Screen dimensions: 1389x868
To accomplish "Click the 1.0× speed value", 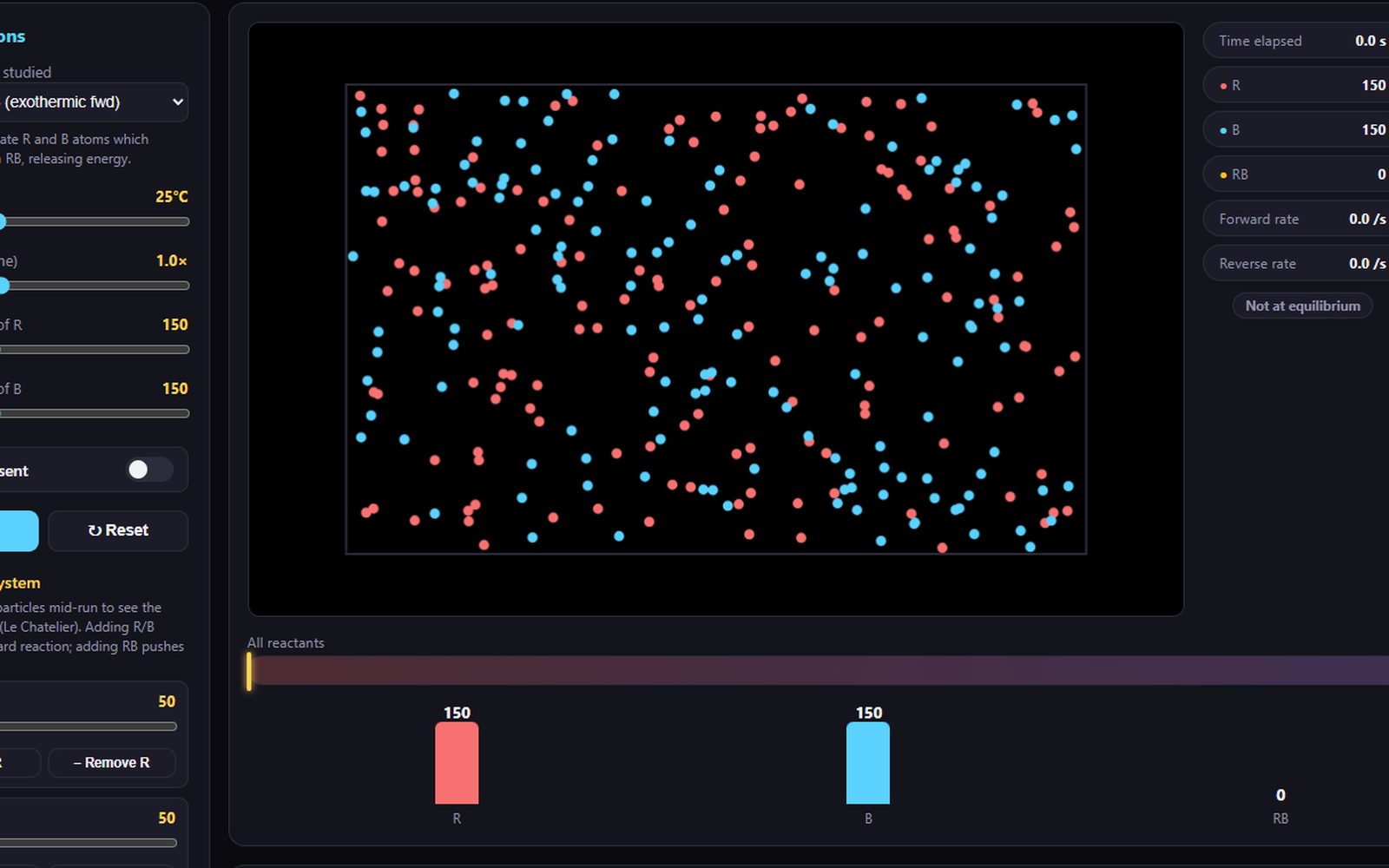I will [x=172, y=260].
